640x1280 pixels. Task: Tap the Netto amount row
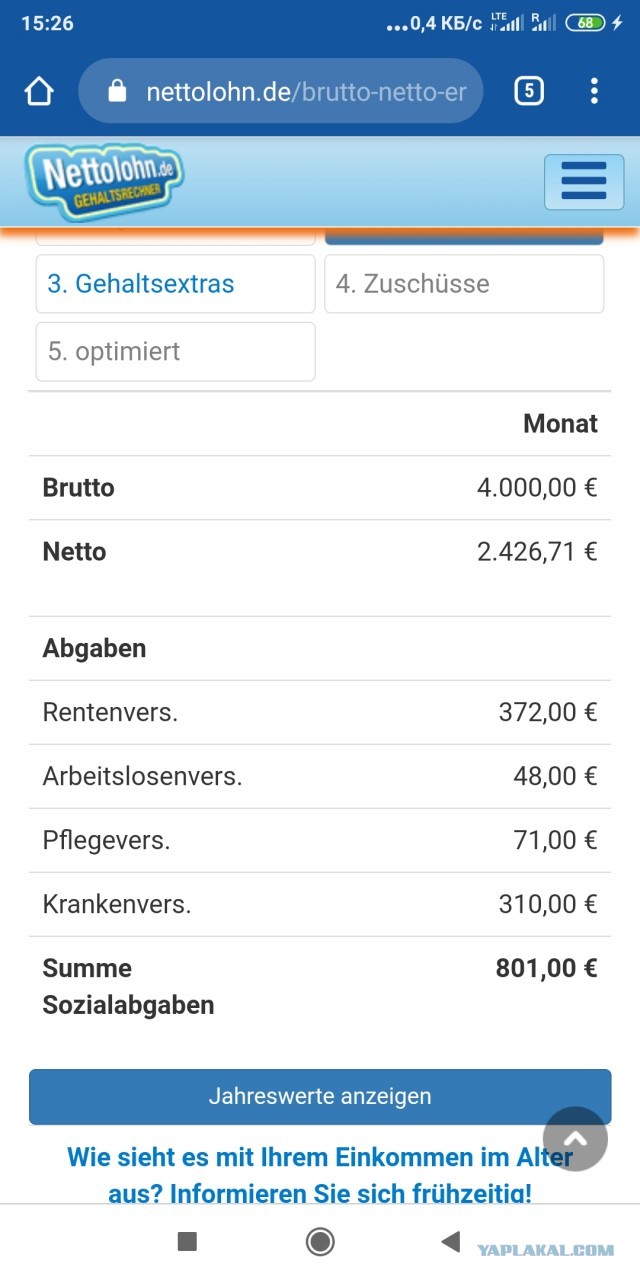pyautogui.click(x=320, y=552)
